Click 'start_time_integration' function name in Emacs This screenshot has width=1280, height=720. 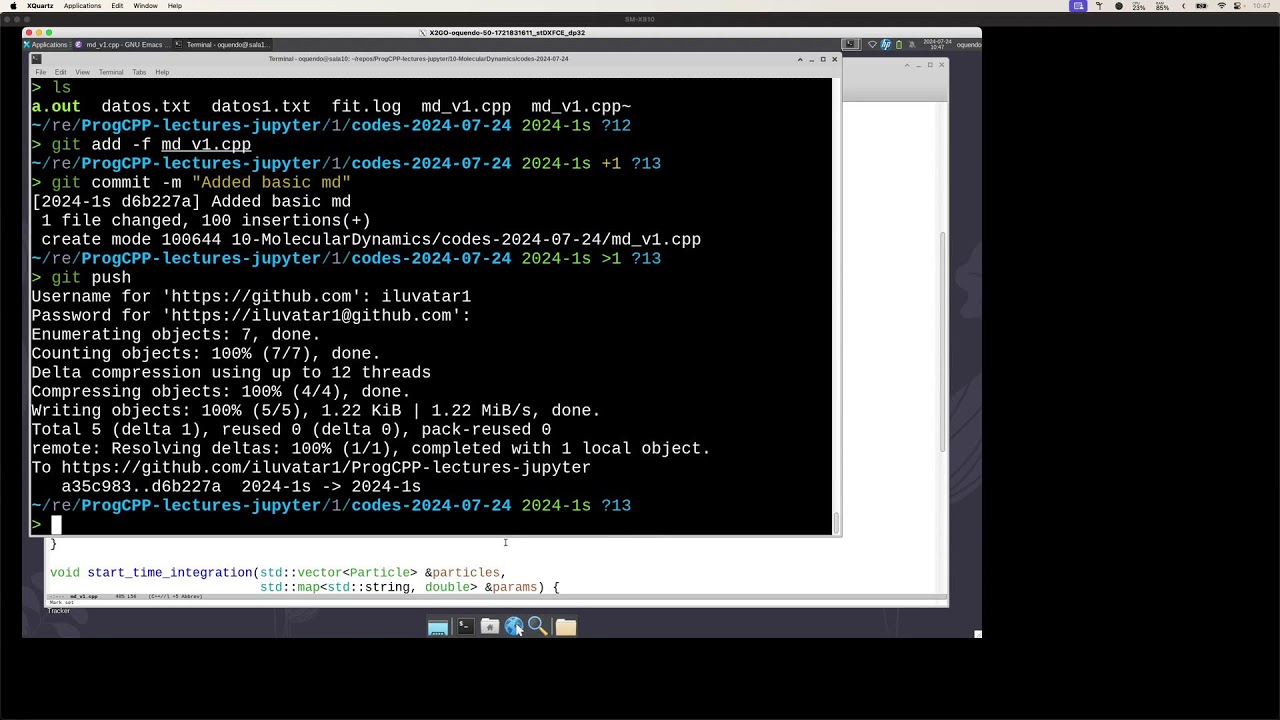[x=170, y=573]
